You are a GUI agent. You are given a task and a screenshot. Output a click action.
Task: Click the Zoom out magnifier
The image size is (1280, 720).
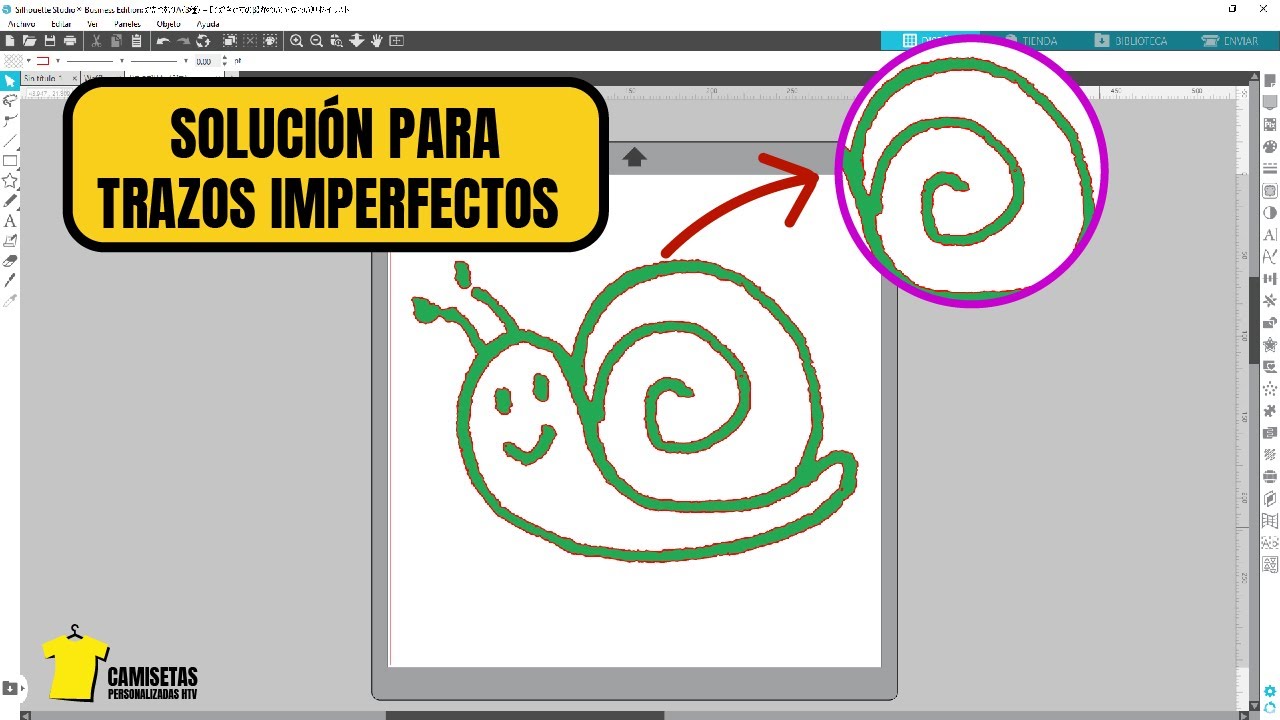pyautogui.click(x=316, y=41)
